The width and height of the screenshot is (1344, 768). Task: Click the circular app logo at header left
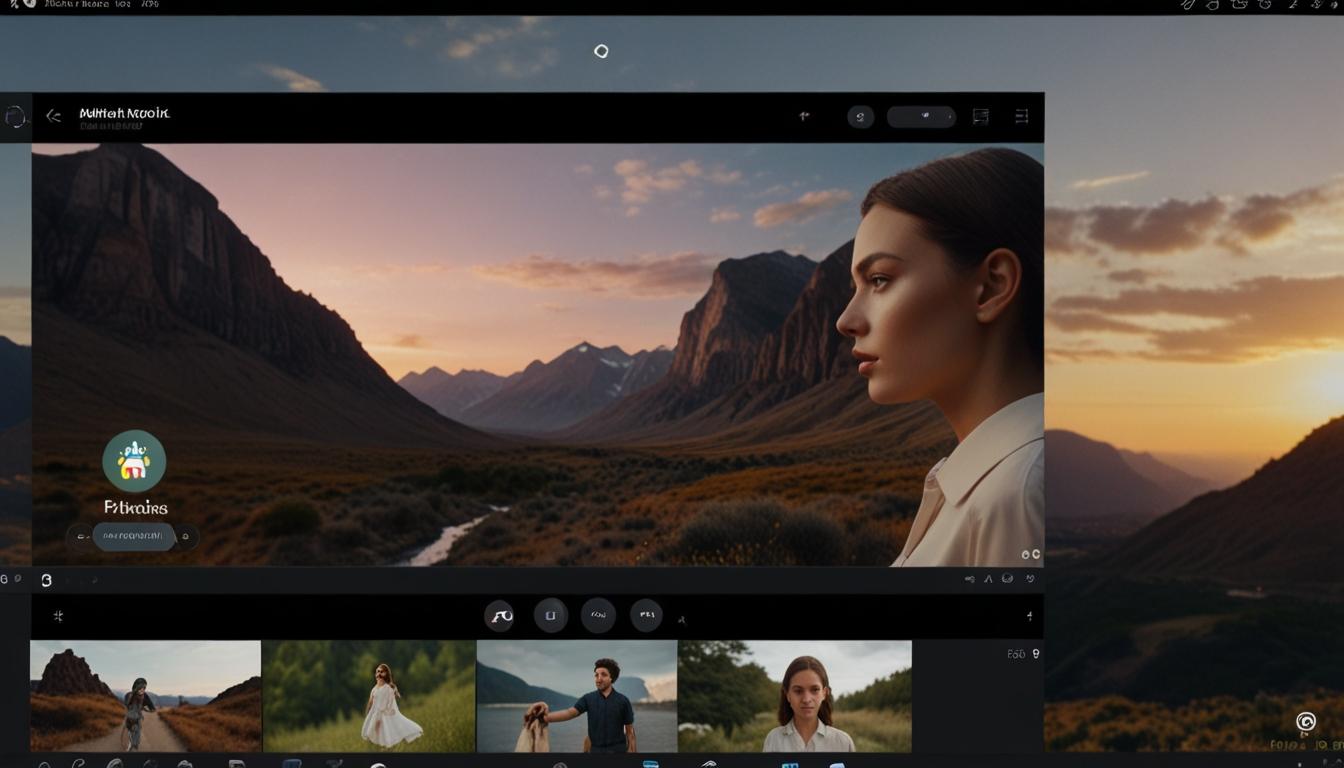coord(14,117)
